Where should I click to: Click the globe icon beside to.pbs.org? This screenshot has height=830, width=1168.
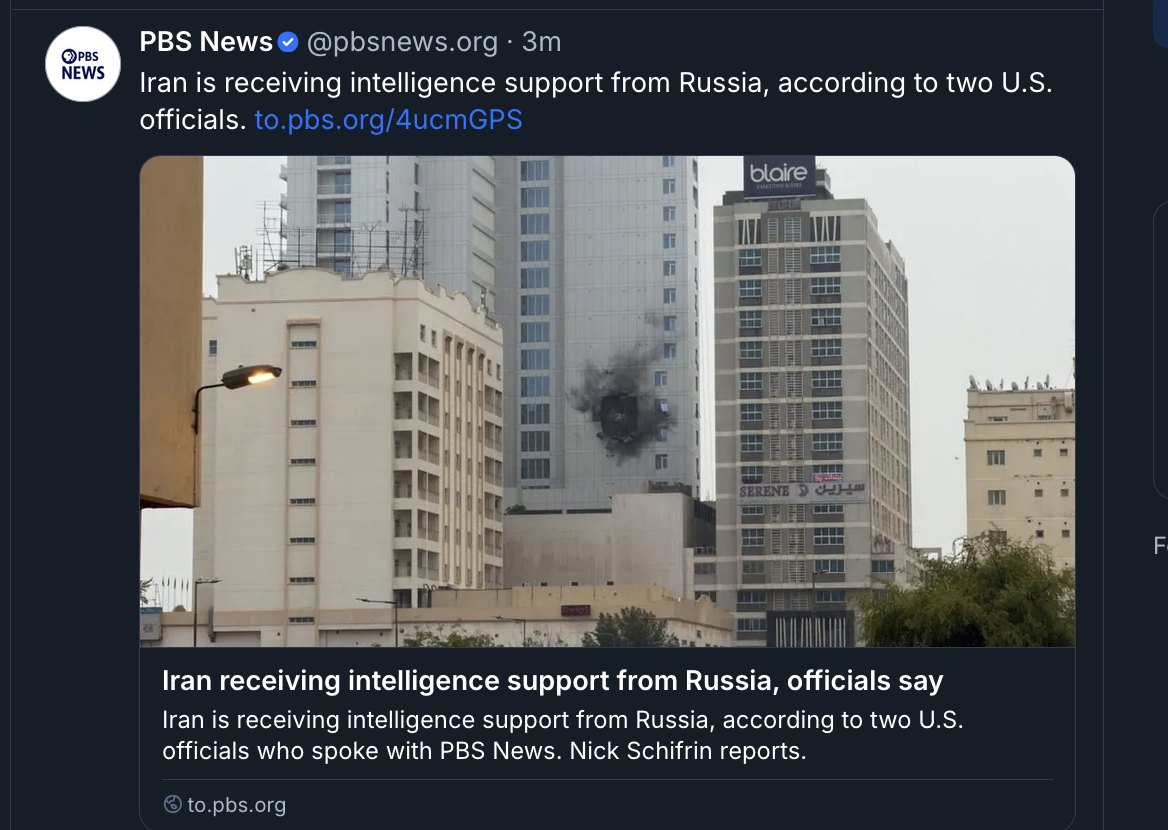pos(172,804)
